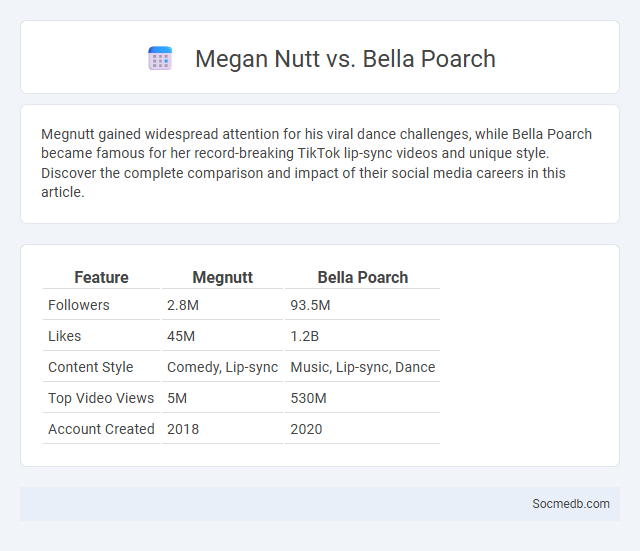Click the calendar table icon beside title
Screen dimensions: 640x551
point(160,58)
